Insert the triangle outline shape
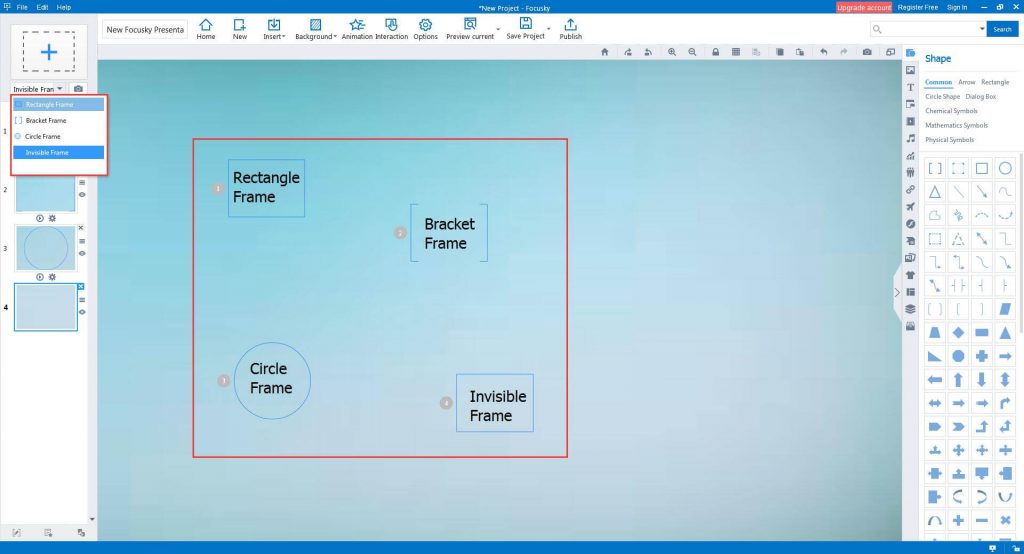The image size is (1024, 554). click(x=934, y=191)
